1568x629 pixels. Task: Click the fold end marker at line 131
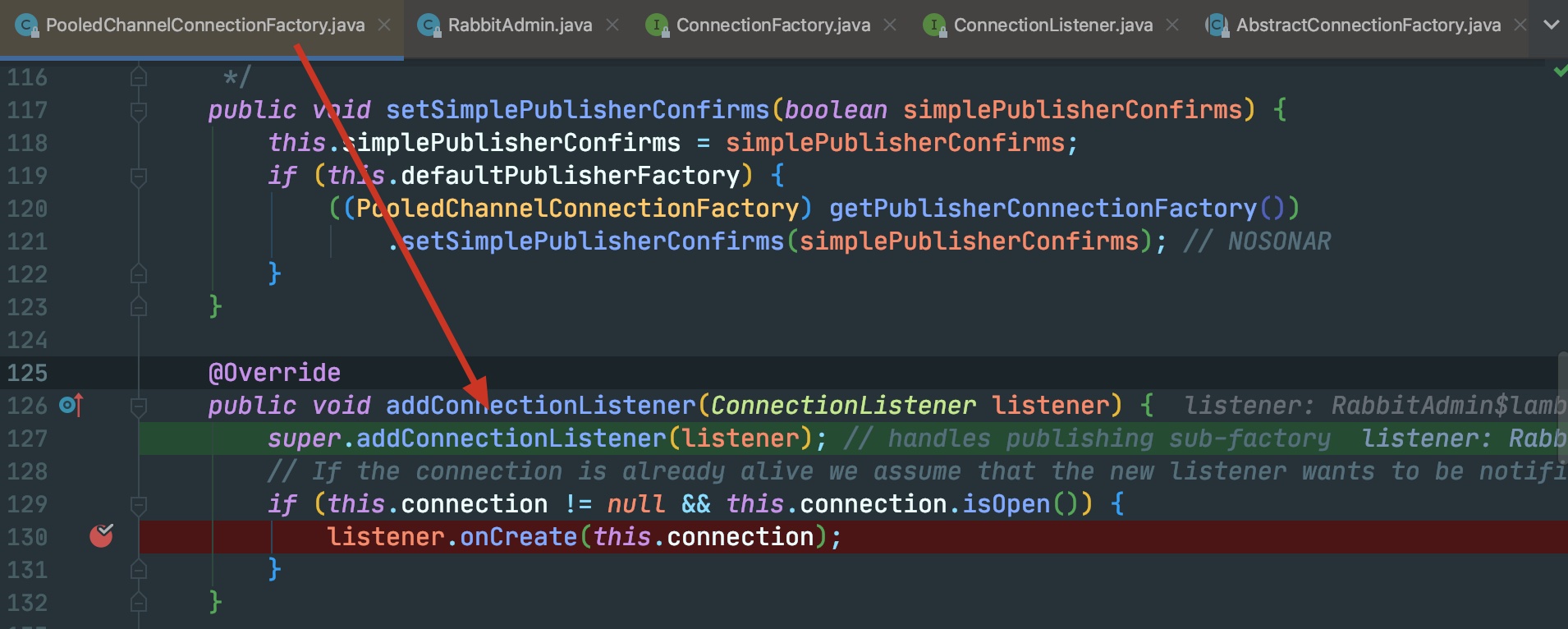[139, 570]
